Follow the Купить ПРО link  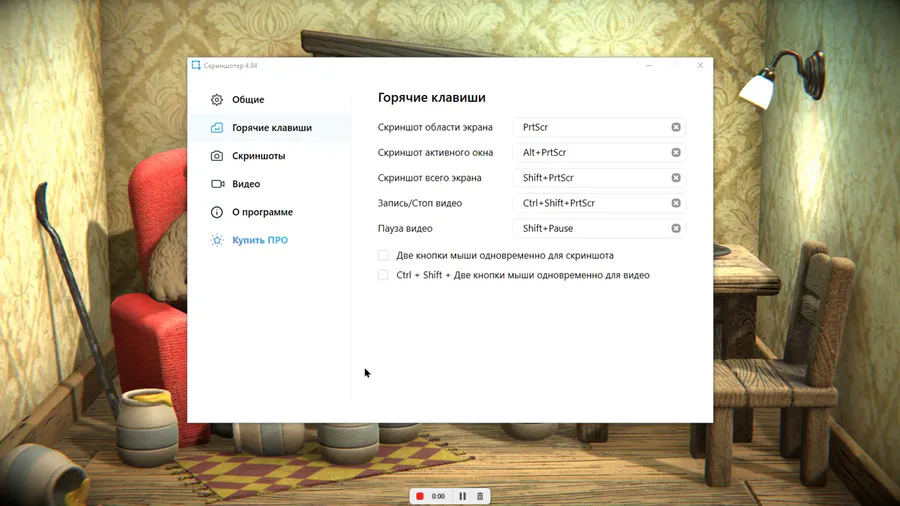click(x=260, y=240)
